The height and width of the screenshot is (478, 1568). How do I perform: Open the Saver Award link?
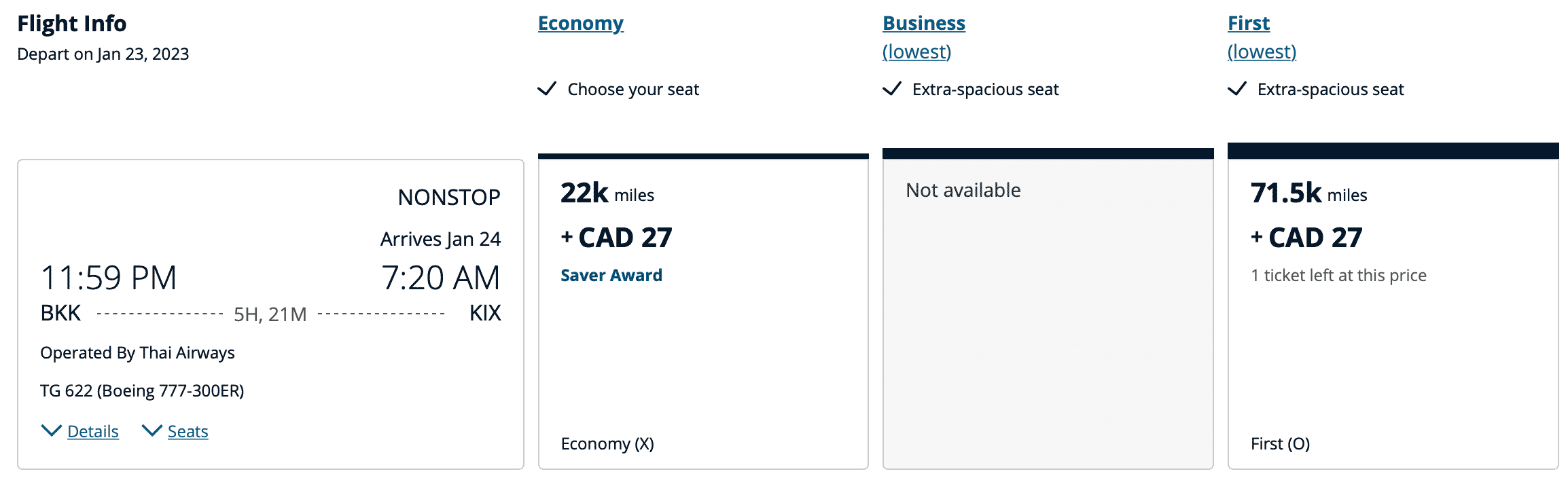611,275
